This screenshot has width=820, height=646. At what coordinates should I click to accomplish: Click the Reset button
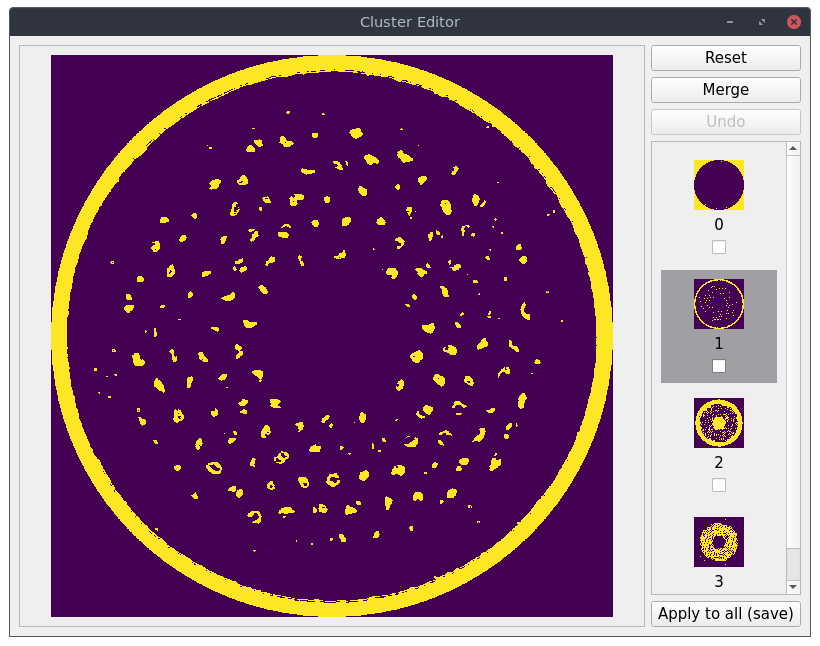coord(725,58)
